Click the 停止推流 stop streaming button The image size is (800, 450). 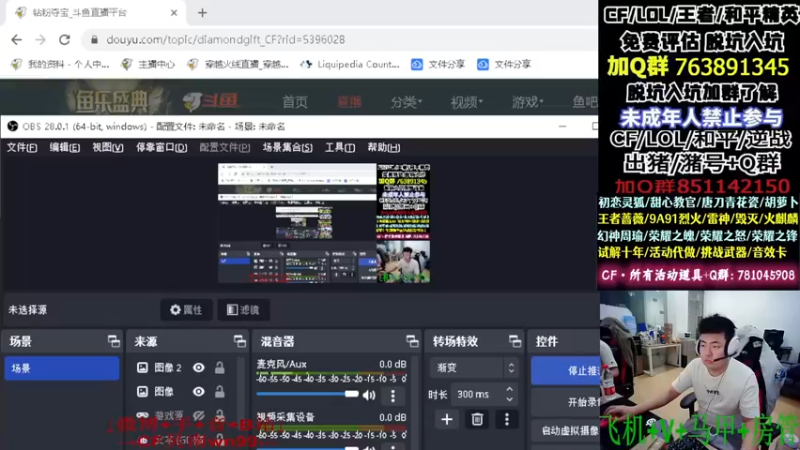coord(565,370)
